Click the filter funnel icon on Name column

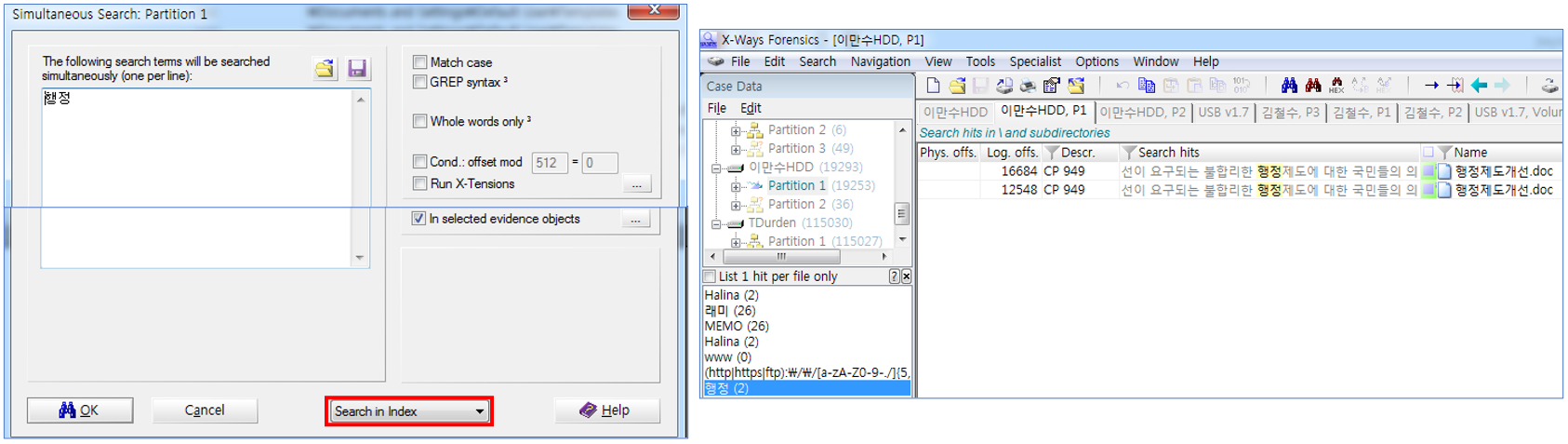1445,153
